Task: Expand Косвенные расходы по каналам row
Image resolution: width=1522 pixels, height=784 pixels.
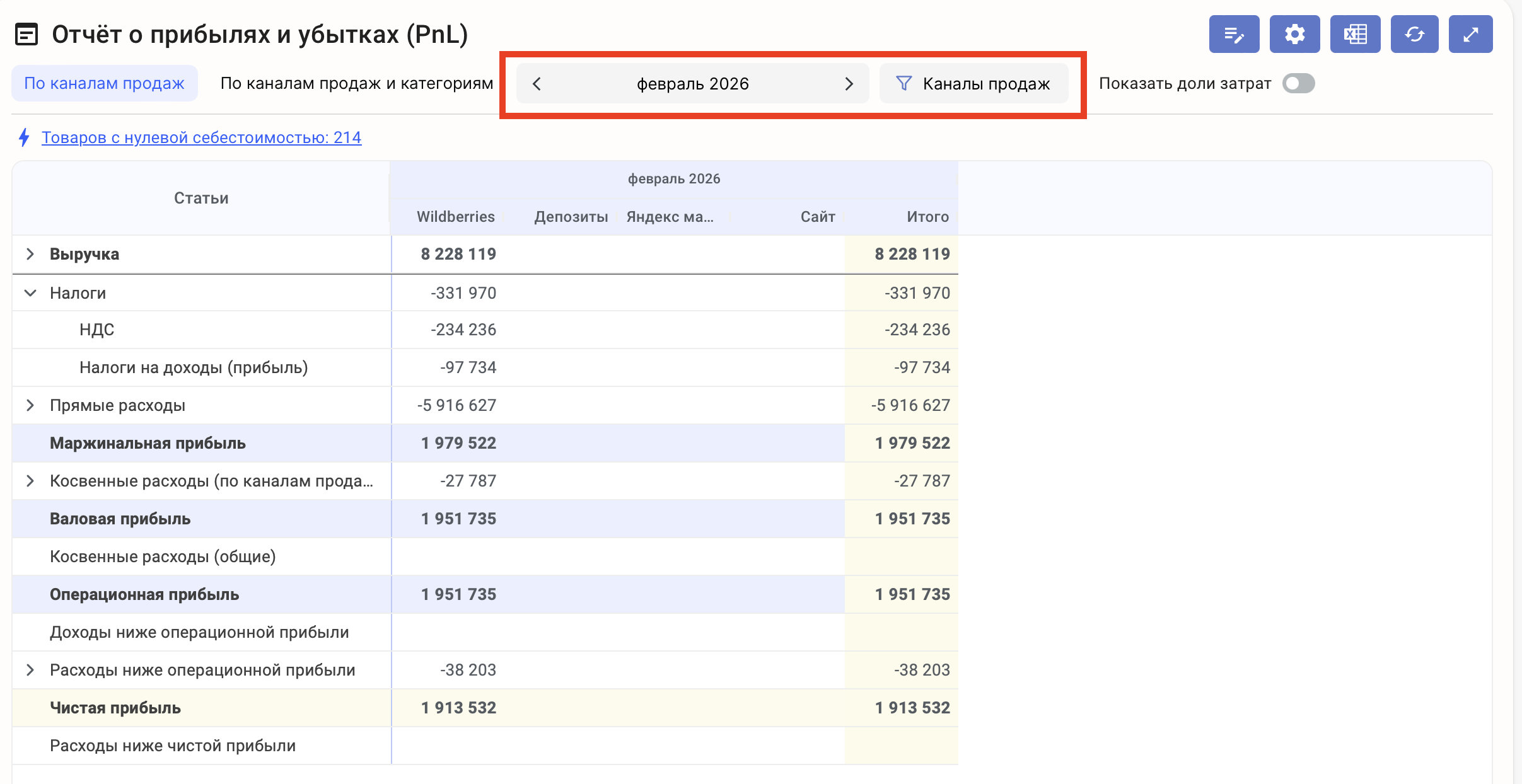Action: pos(30,481)
